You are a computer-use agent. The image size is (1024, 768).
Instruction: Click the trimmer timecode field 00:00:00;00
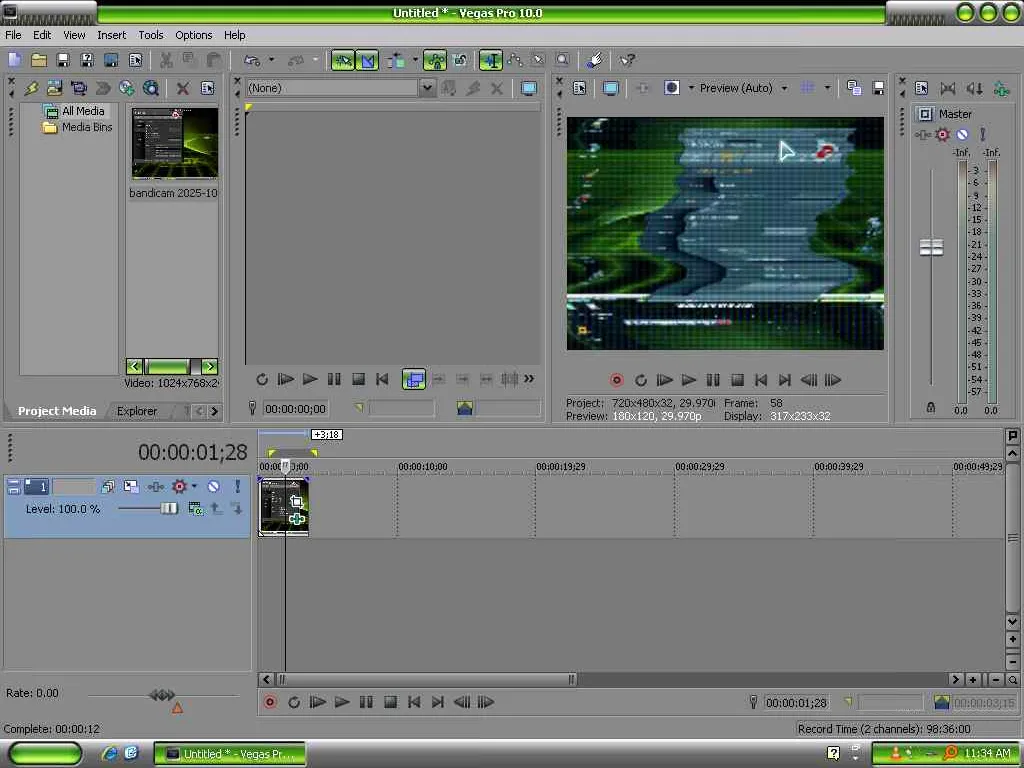pos(295,409)
